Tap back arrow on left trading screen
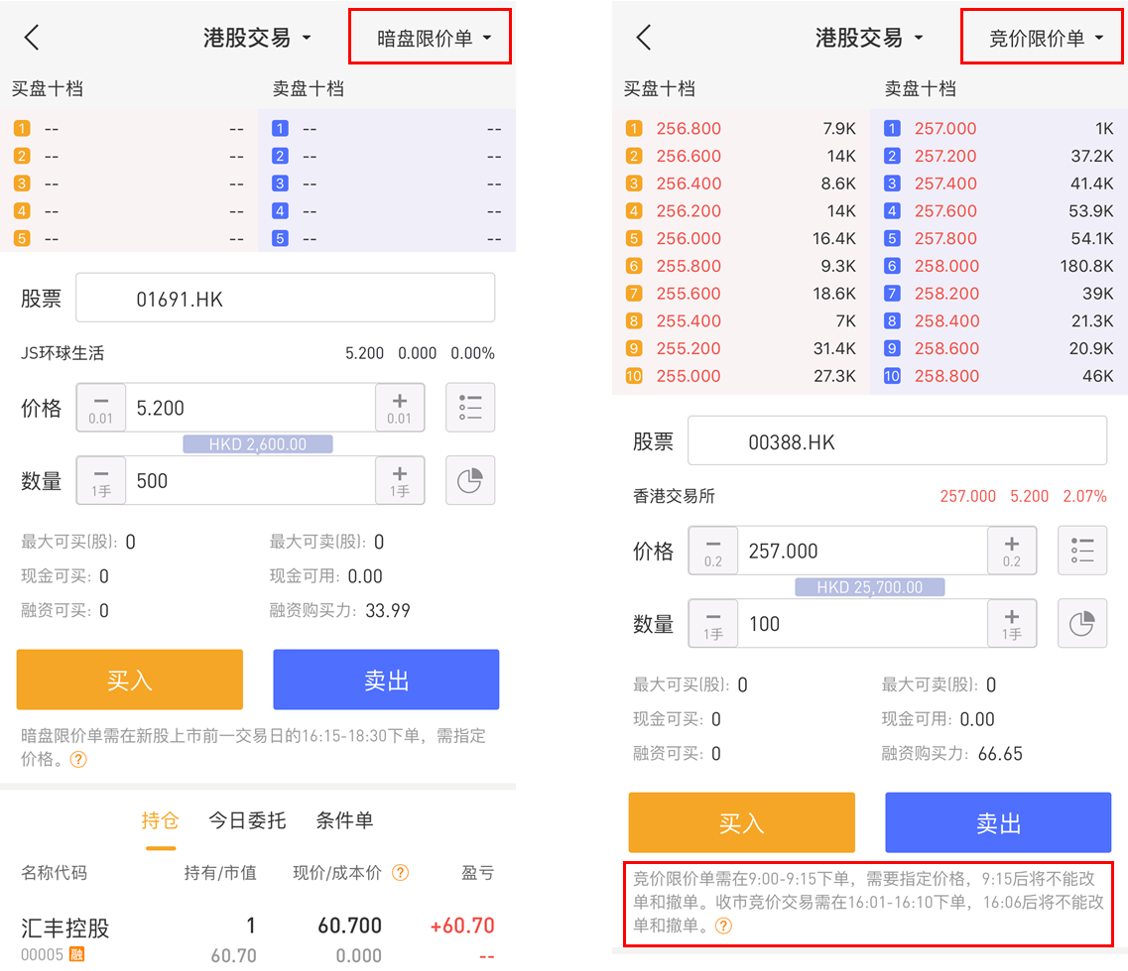The image size is (1128, 971). coord(32,38)
